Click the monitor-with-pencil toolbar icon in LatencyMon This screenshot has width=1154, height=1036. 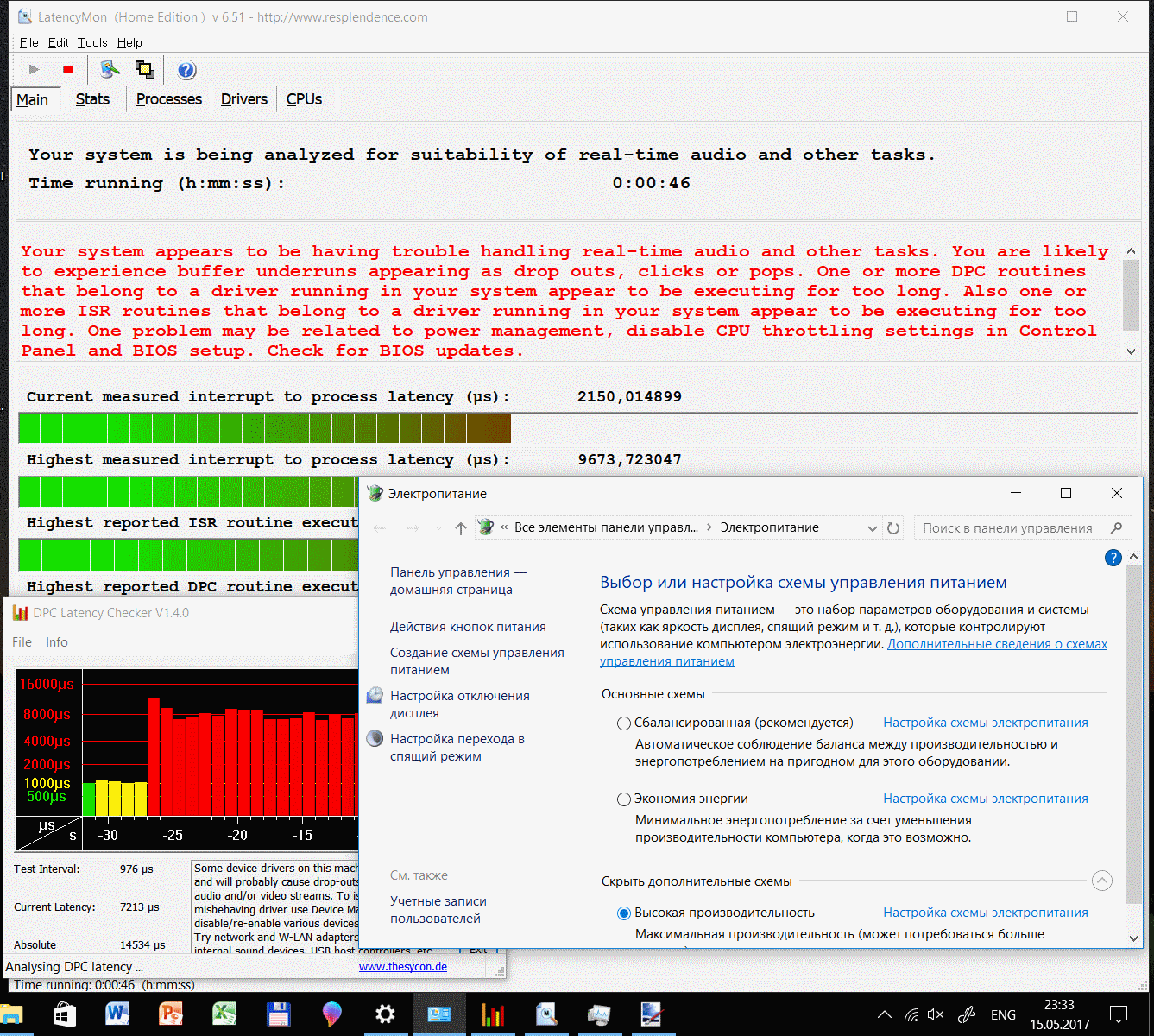click(x=110, y=70)
